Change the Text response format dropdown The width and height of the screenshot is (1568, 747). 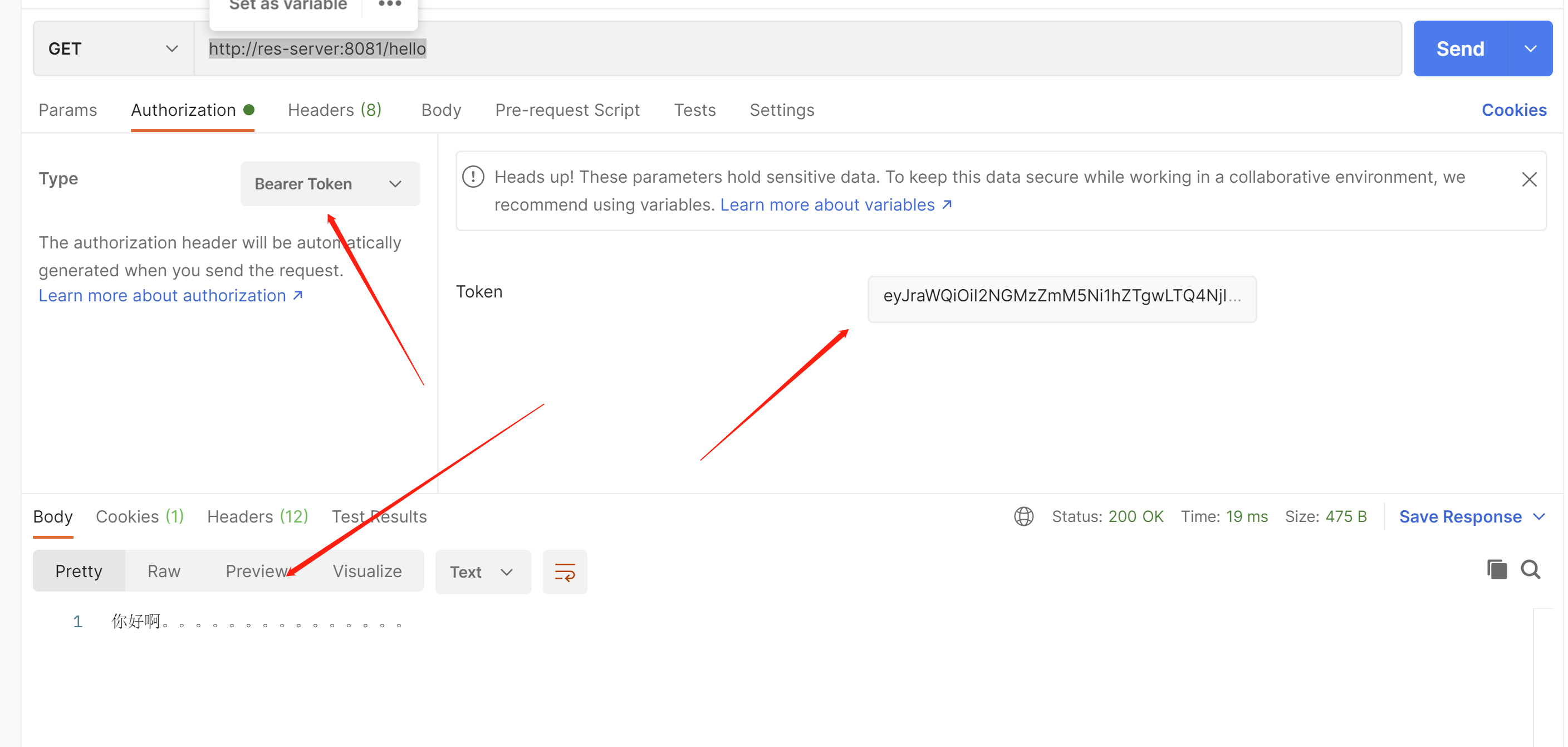pyautogui.click(x=482, y=572)
